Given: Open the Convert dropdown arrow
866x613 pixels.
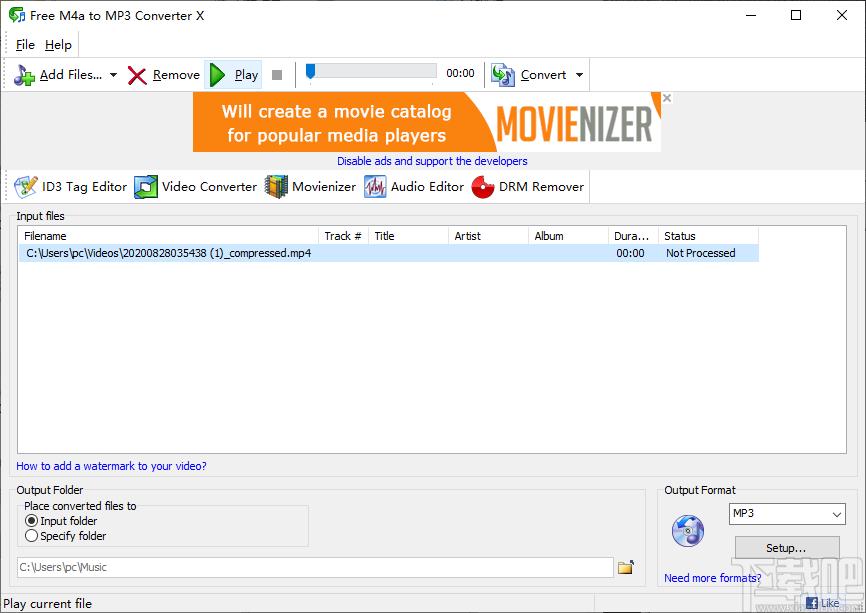Looking at the screenshot, I should click(x=579, y=75).
